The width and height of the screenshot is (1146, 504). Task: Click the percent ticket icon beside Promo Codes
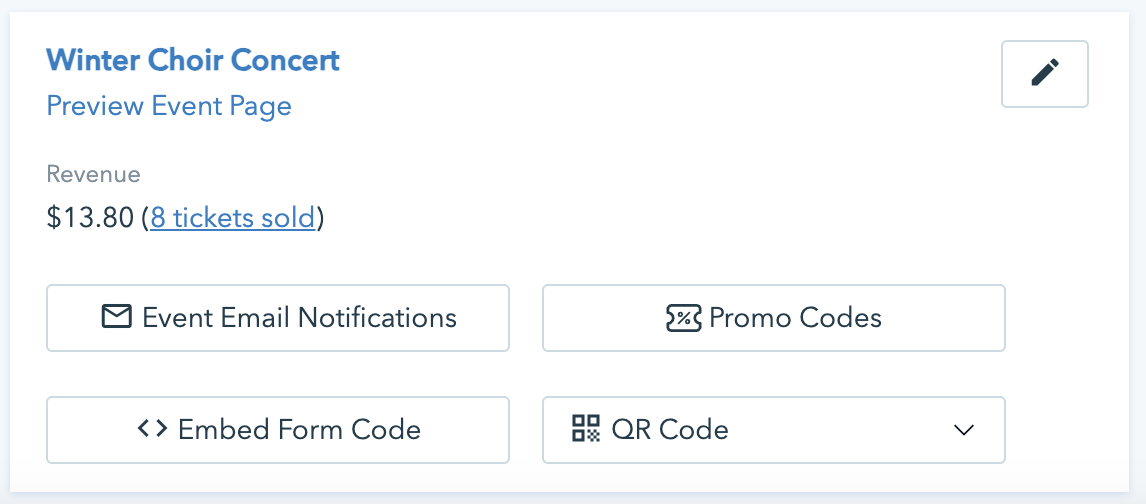click(683, 318)
